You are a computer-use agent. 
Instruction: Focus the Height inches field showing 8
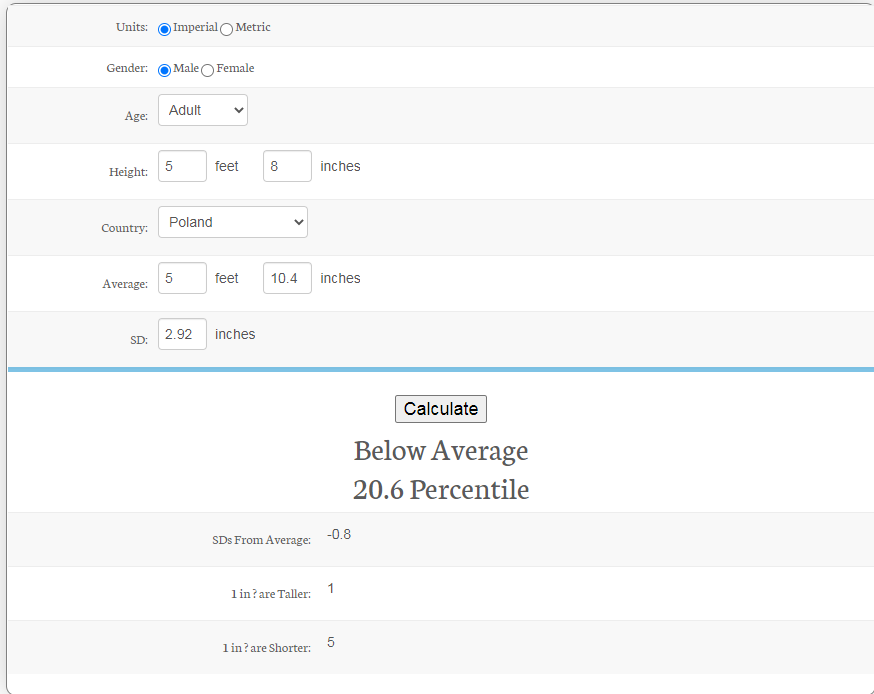(287, 166)
